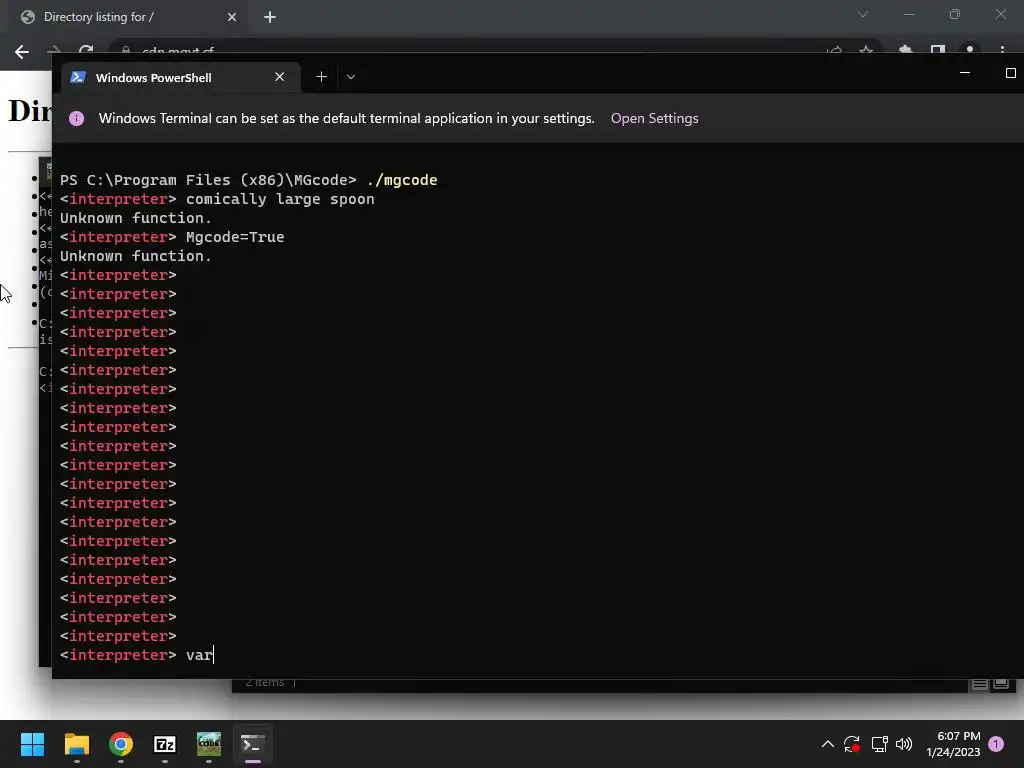This screenshot has width=1024, height=768.
Task: Click the './mgcode' command text
Action: tap(402, 180)
